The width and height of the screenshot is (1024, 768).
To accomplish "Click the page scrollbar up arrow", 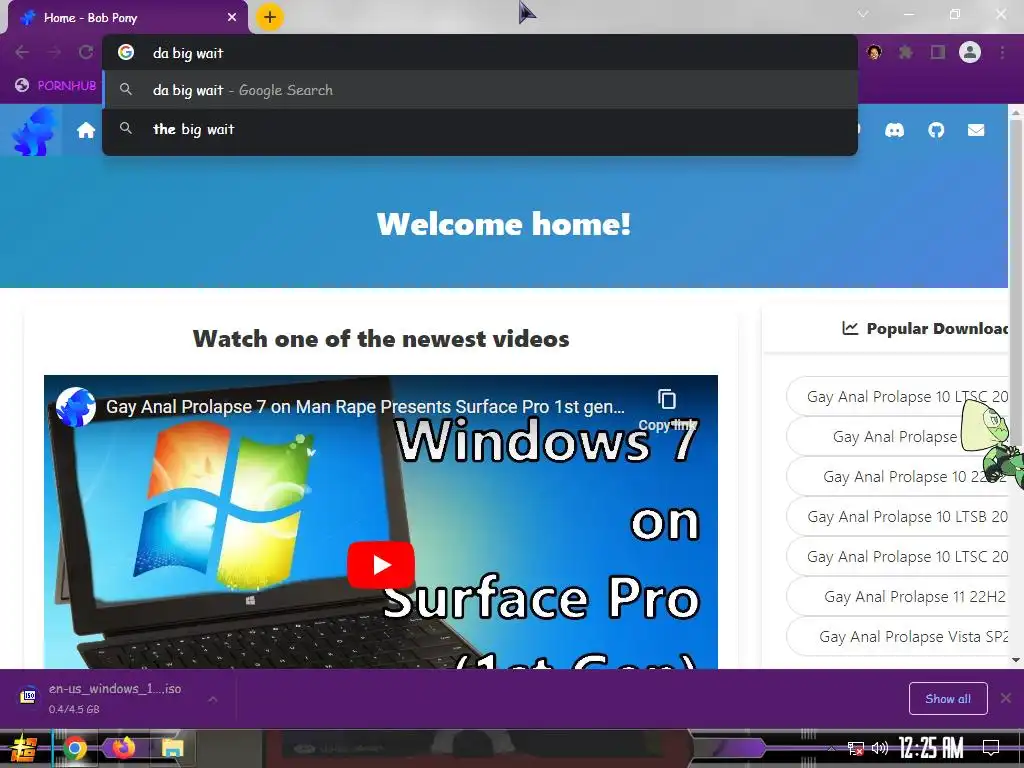I will coord(1016,112).
